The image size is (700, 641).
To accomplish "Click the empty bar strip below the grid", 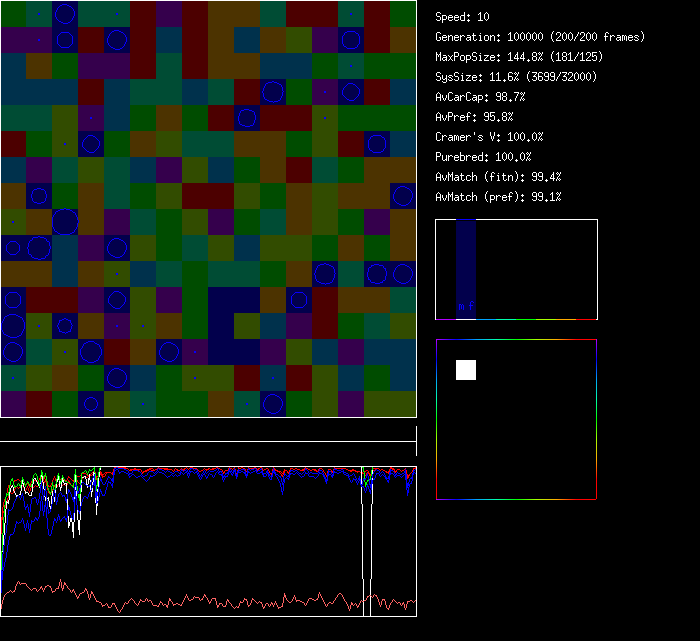I will pyautogui.click(x=208, y=431).
